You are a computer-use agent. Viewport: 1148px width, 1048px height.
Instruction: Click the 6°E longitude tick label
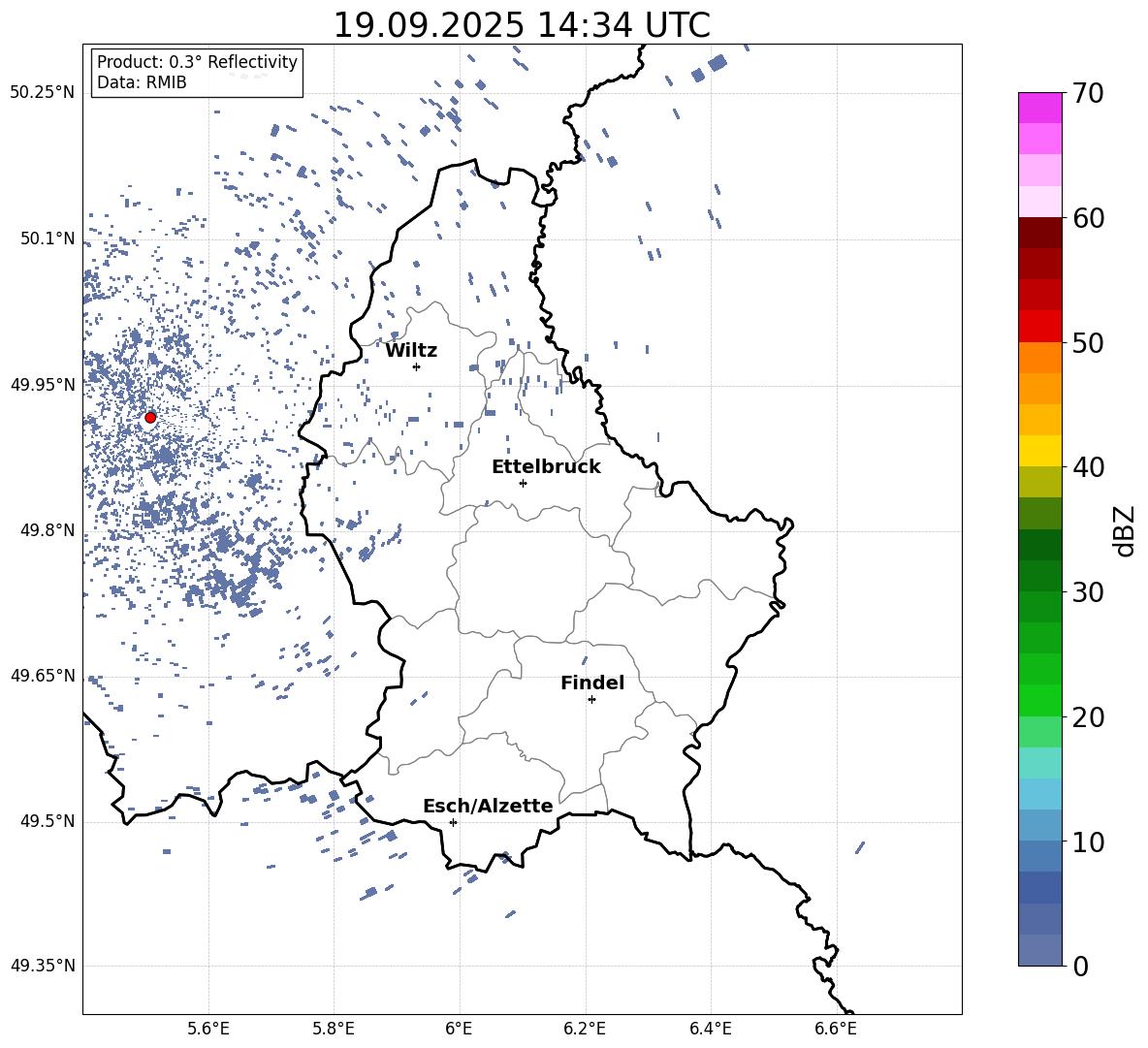[459, 1028]
